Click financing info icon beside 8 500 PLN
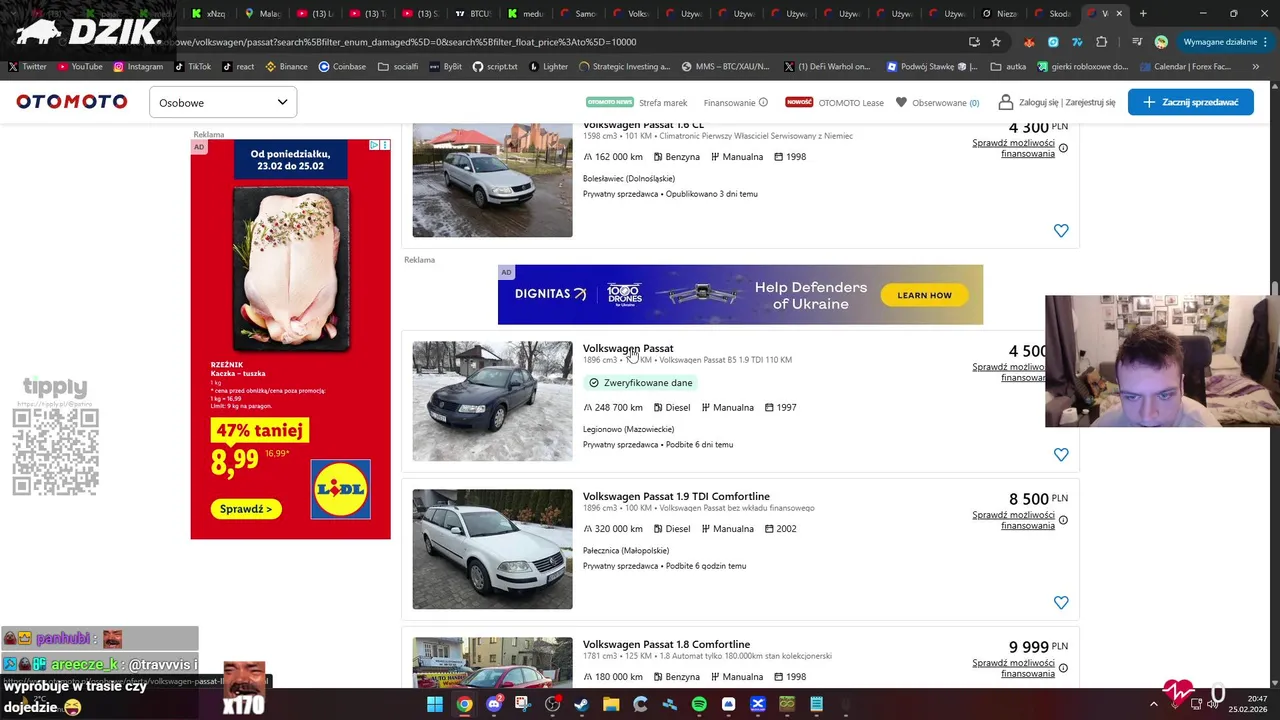This screenshot has height=720, width=1280. tap(1063, 520)
